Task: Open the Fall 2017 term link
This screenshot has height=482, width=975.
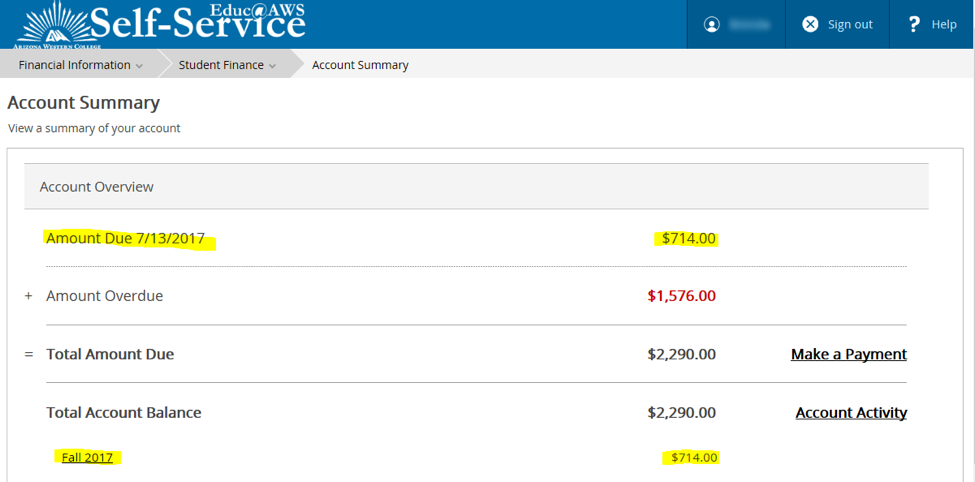Action: click(x=87, y=458)
